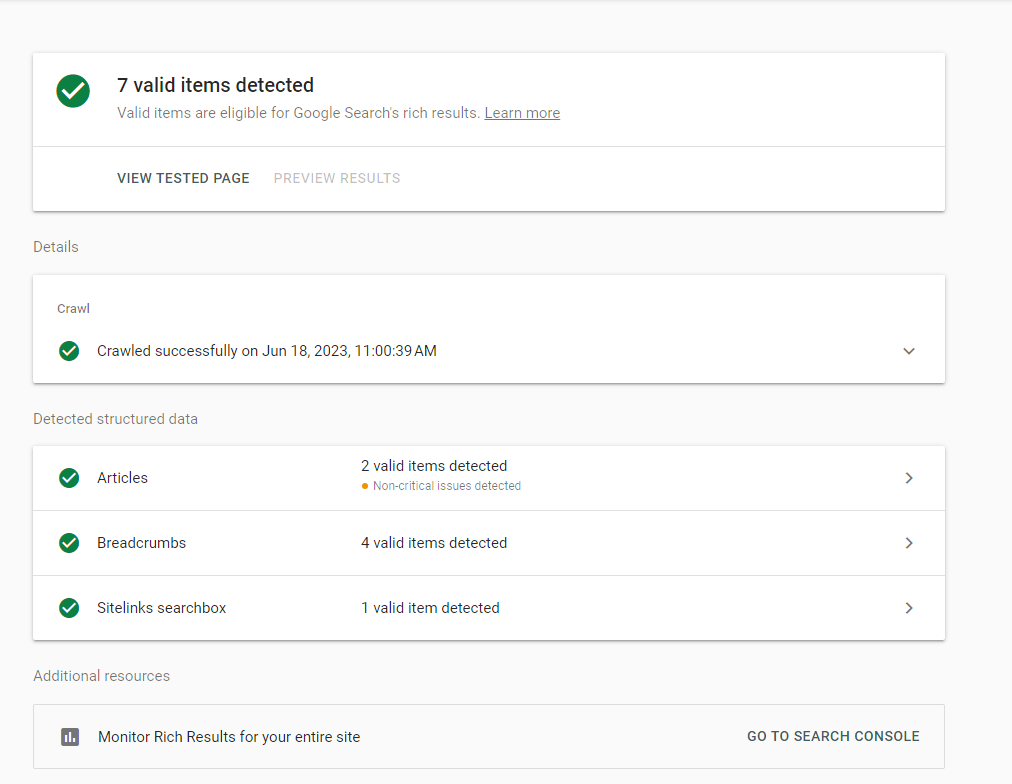Open Breadcrumbs details via right chevron
Image resolution: width=1012 pixels, height=784 pixels.
coord(909,543)
